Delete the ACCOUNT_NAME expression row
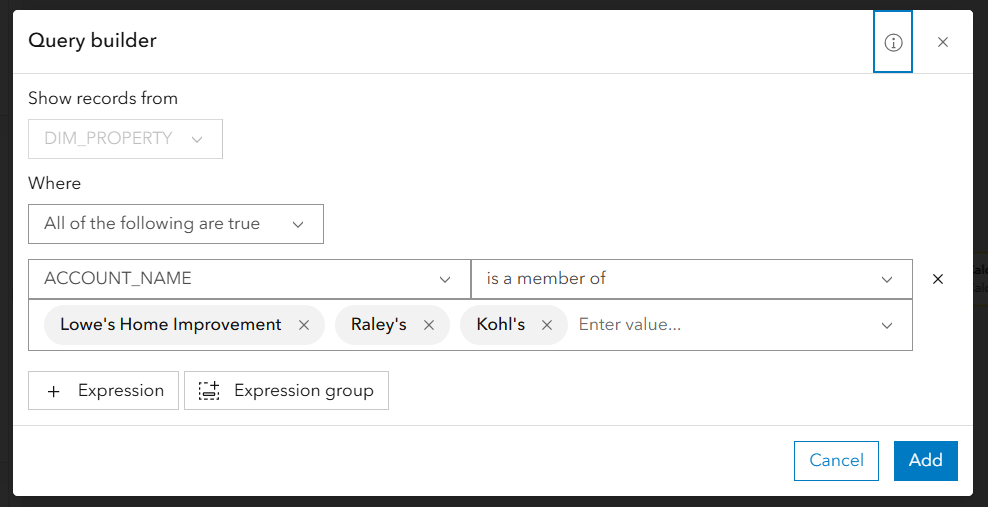Viewport: 988px width, 507px height. click(x=938, y=279)
